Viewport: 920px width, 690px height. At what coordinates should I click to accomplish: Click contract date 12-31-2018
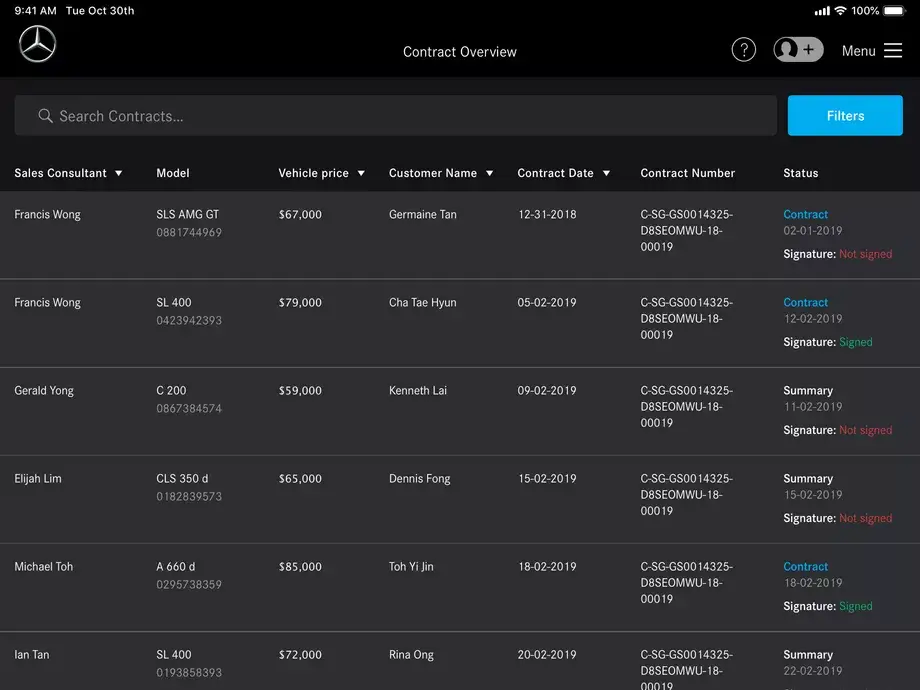pos(547,214)
